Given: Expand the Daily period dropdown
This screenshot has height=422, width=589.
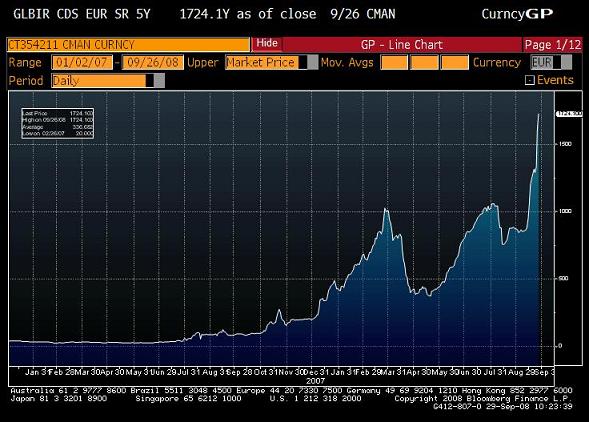Looking at the screenshot, I should (x=108, y=80).
